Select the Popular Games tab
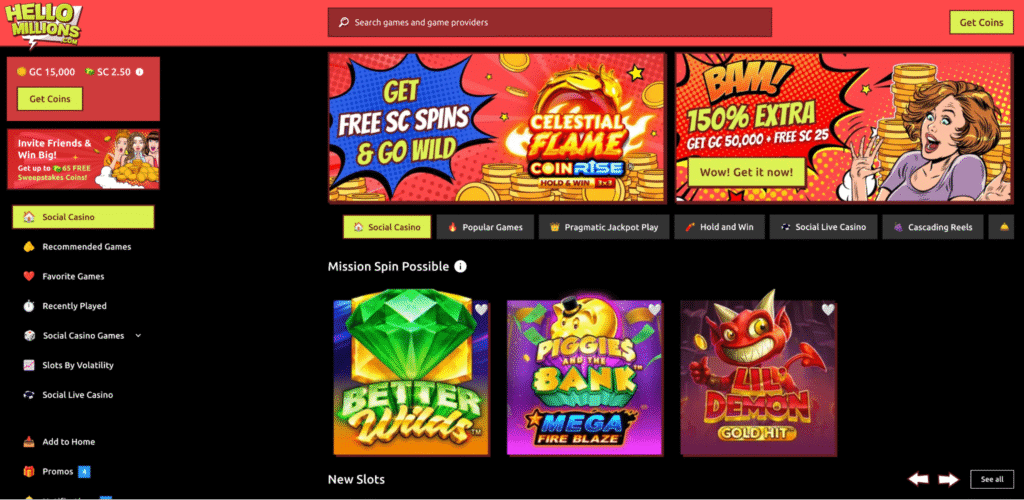 pyautogui.click(x=485, y=227)
